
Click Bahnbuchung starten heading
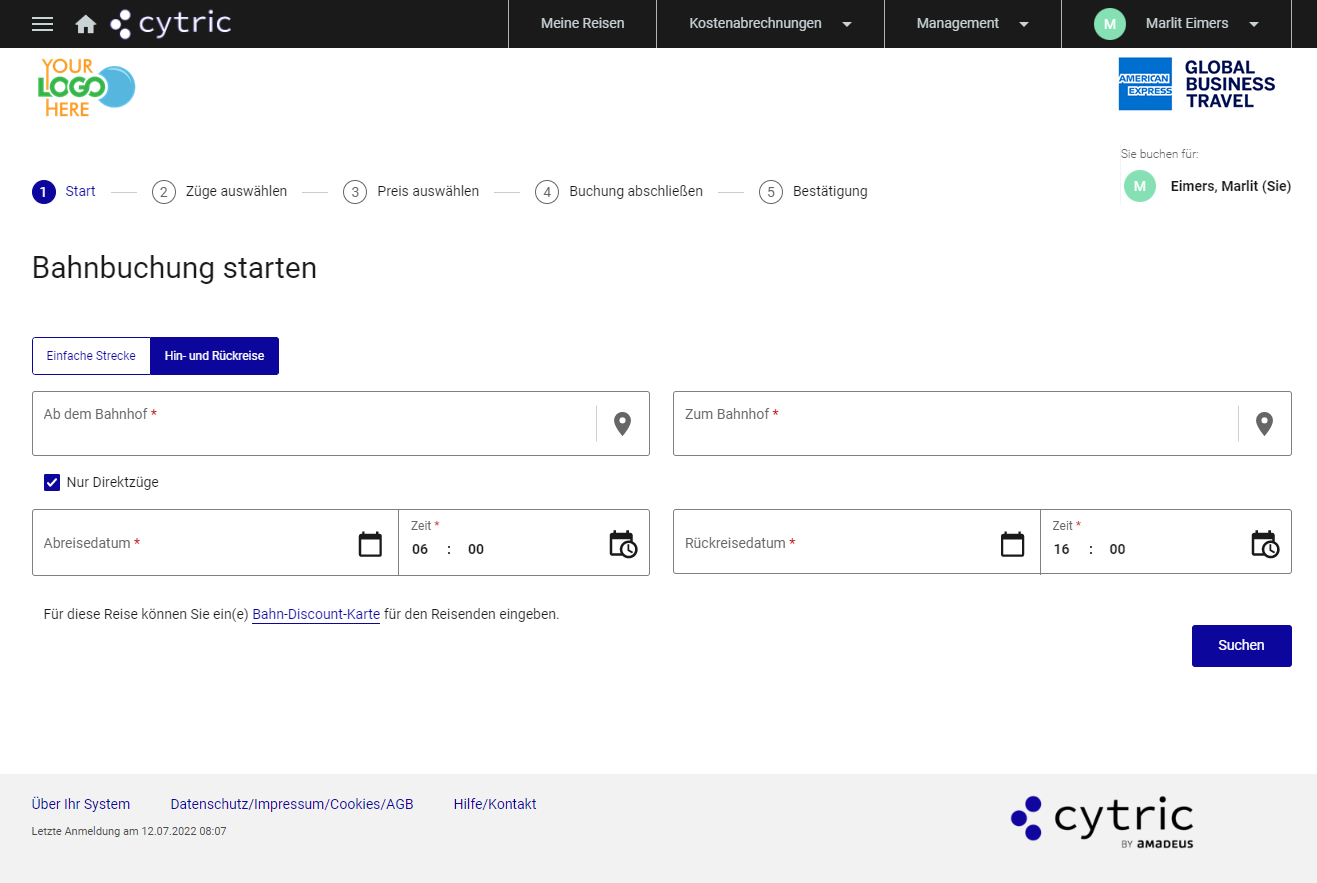[175, 268]
